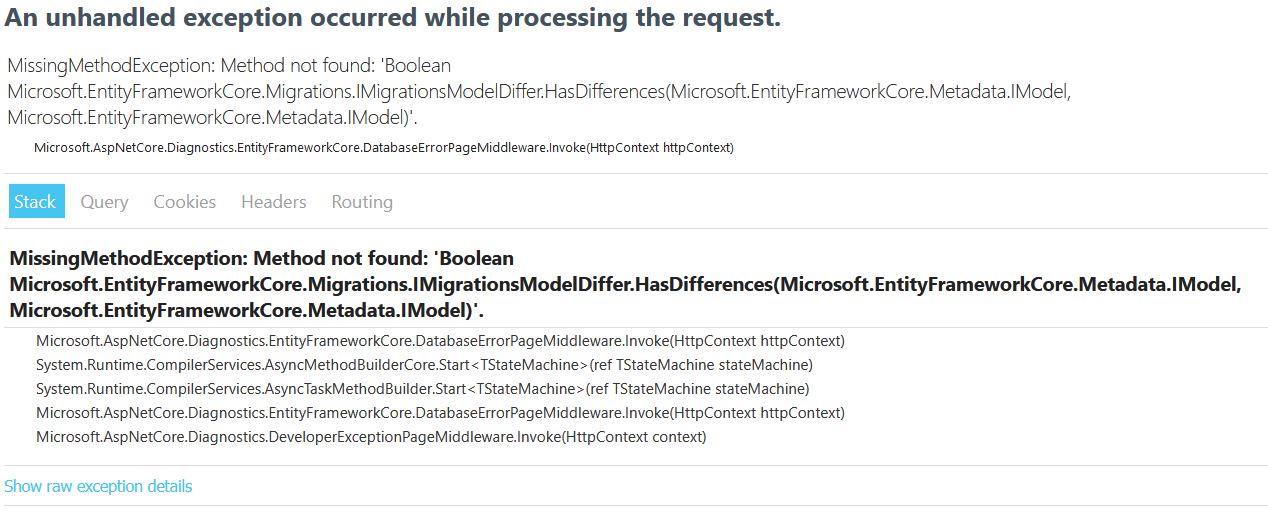1268x512 pixels.
Task: Click frame location line beneath the summary error message
Action: pyautogui.click(x=383, y=148)
